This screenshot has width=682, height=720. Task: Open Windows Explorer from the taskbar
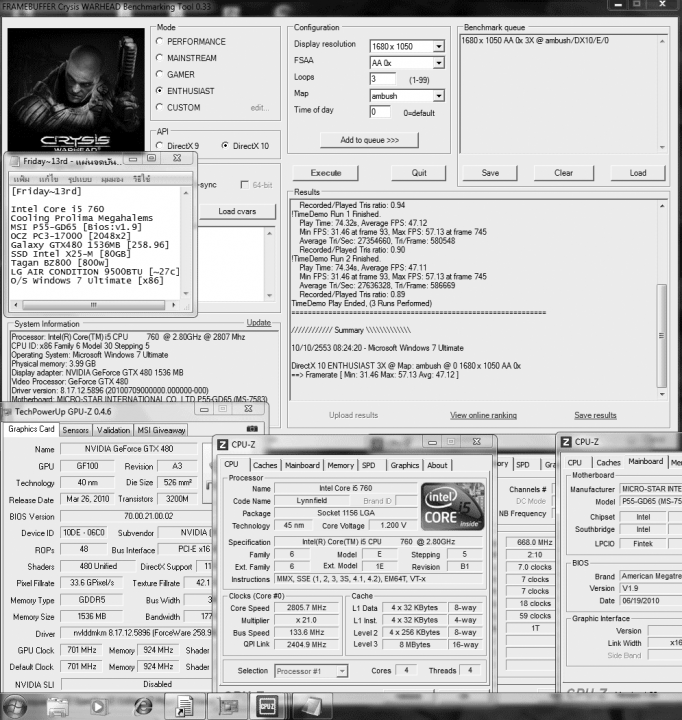58,706
